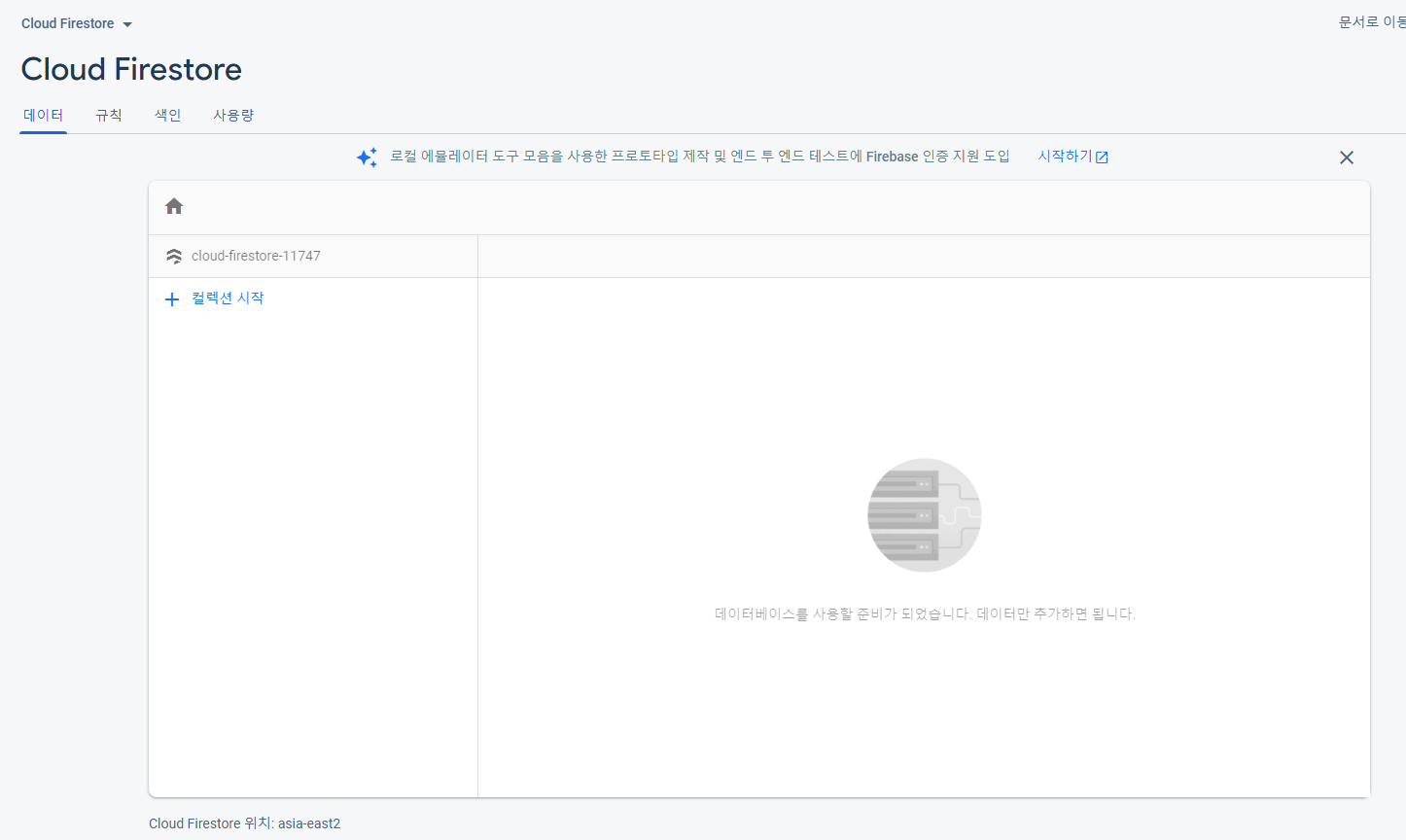Click the Cloud Firestore 위치: asia-east2 text
The height and width of the screenshot is (840, 1406).
[x=245, y=823]
